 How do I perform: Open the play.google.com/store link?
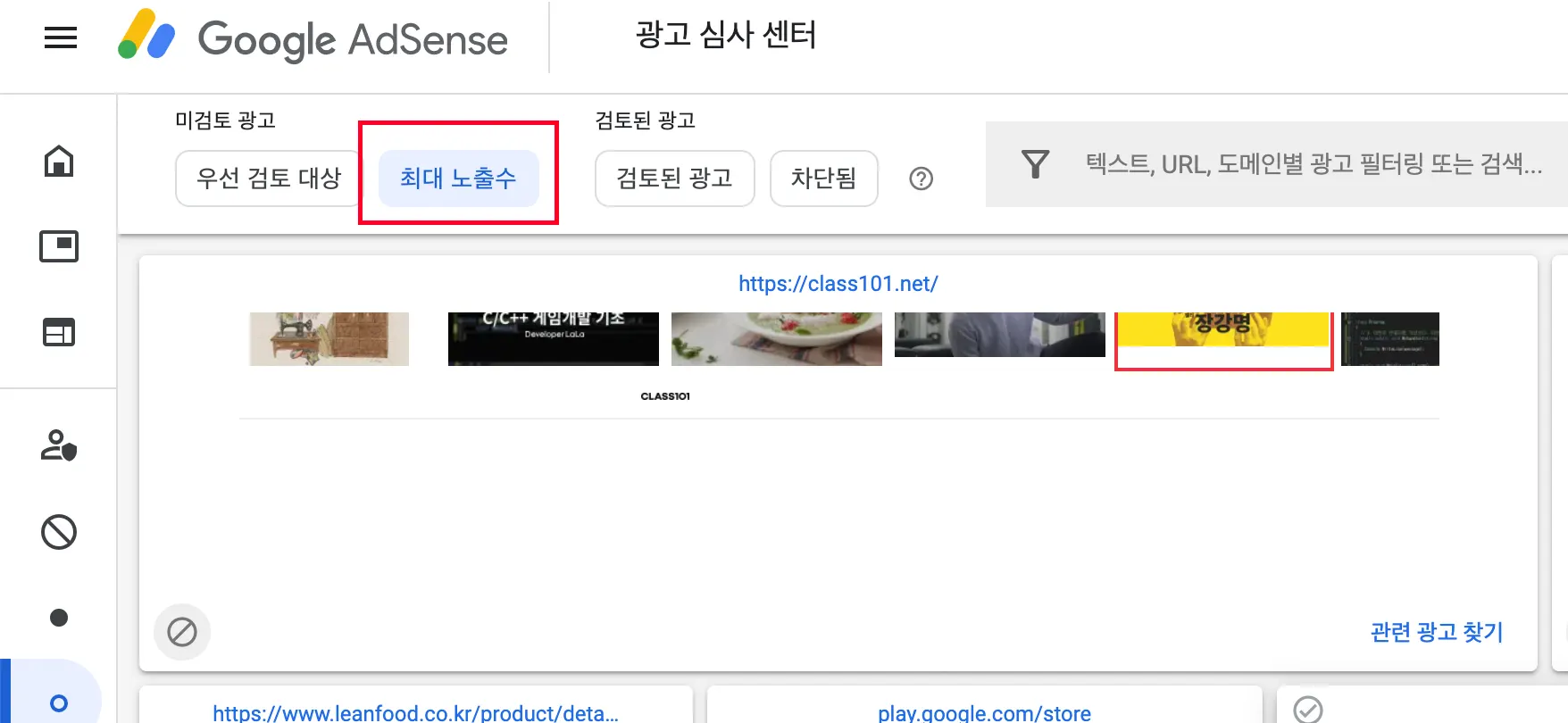click(984, 712)
